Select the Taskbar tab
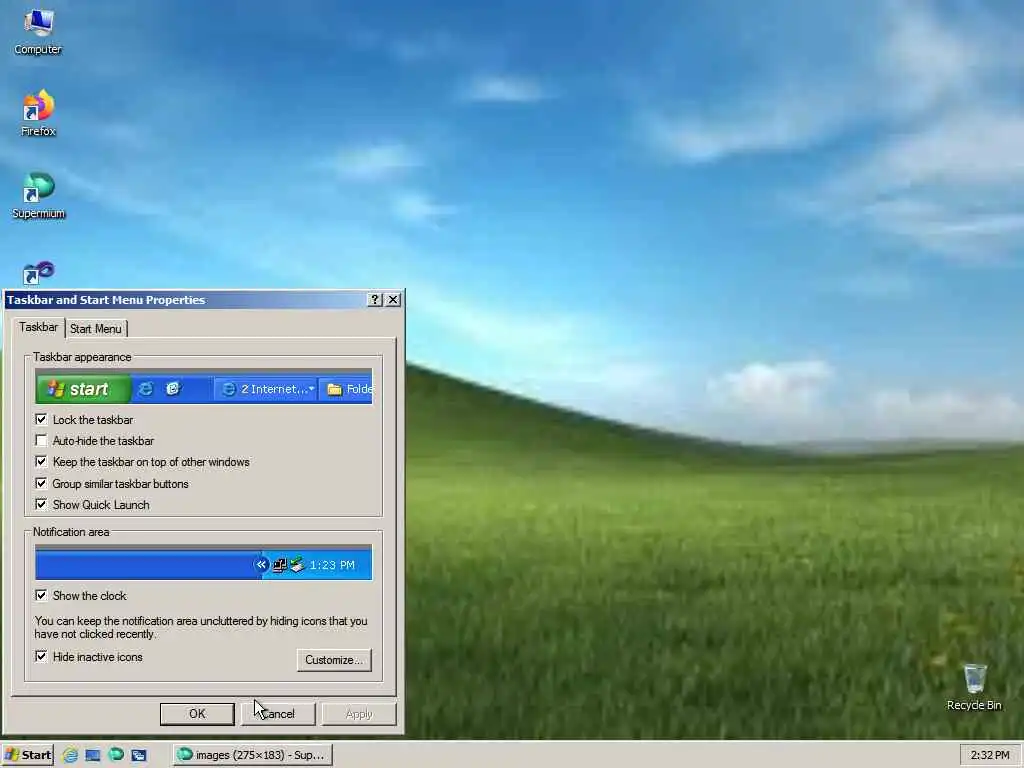 pyautogui.click(x=39, y=327)
